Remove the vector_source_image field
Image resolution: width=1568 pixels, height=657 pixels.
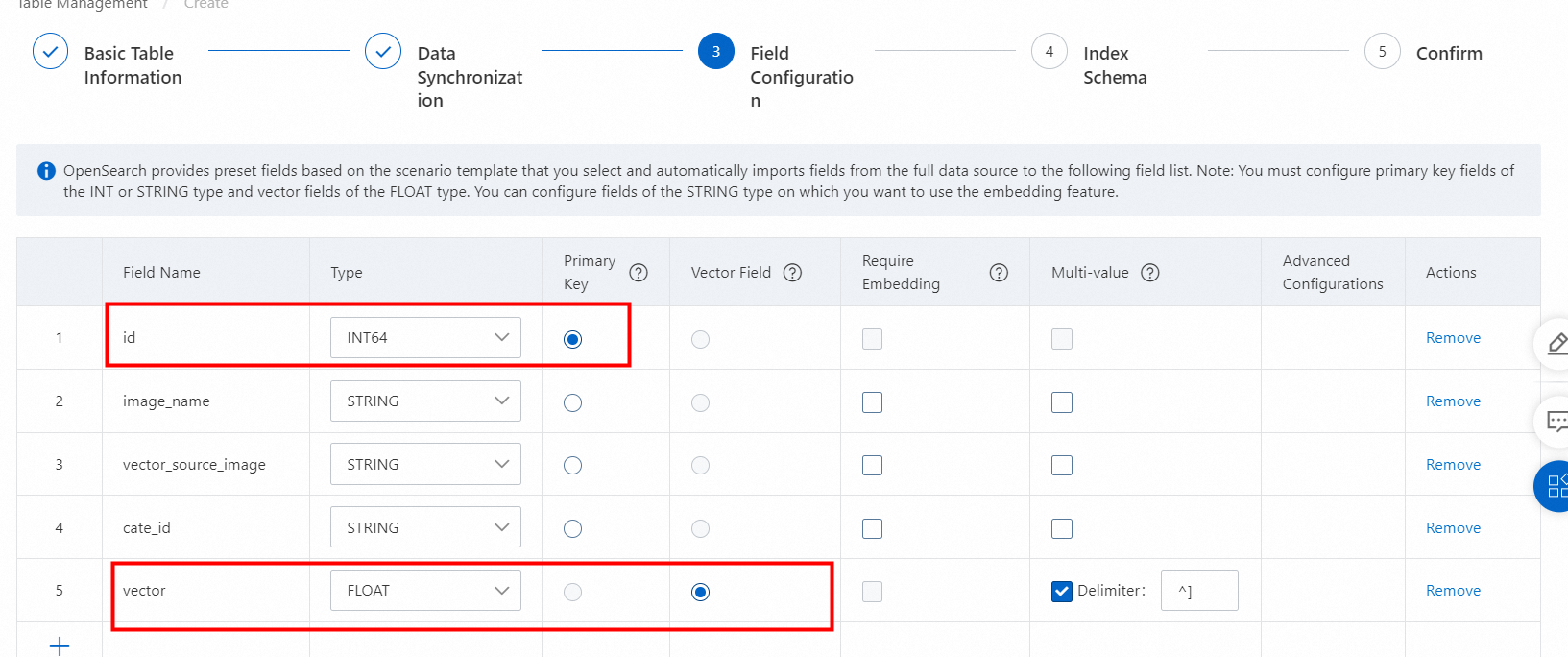(x=1453, y=465)
